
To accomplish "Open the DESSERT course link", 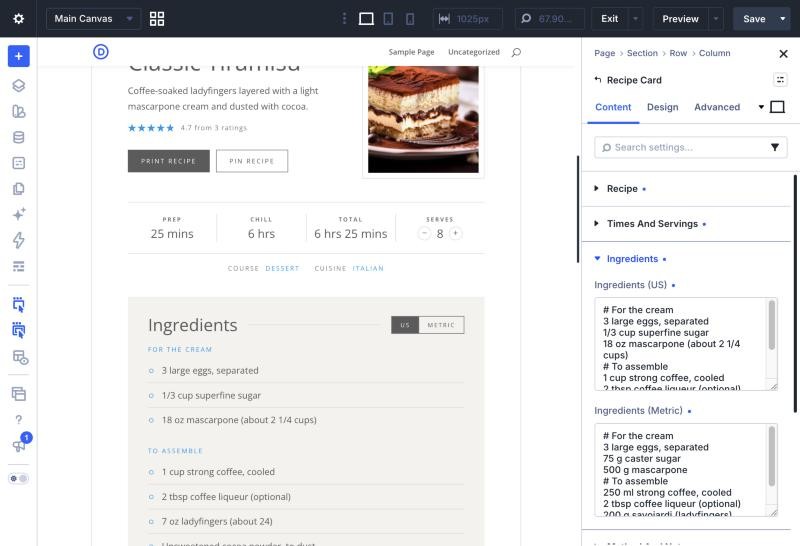I will coord(282,268).
